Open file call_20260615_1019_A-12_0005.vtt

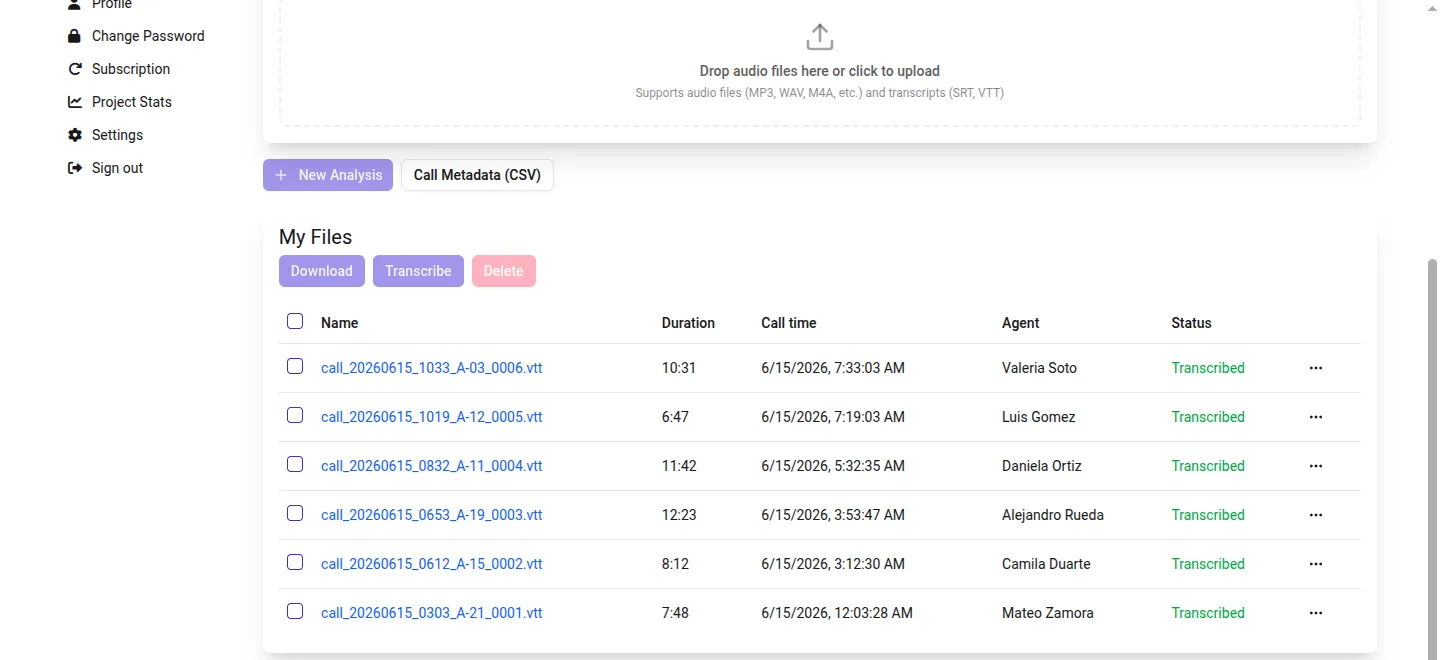pos(432,417)
